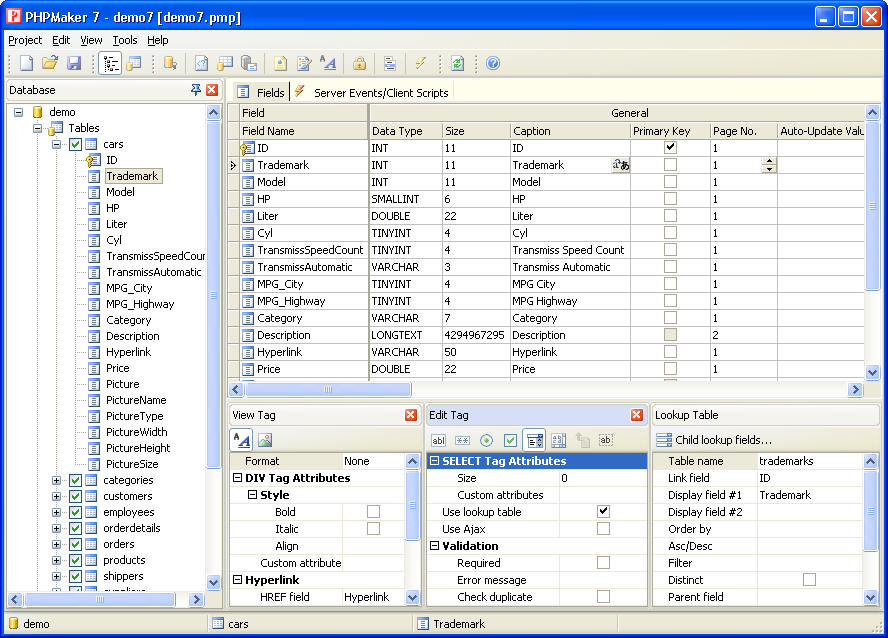The height and width of the screenshot is (638, 888).
Task: Open the Tools menu
Action: [124, 40]
